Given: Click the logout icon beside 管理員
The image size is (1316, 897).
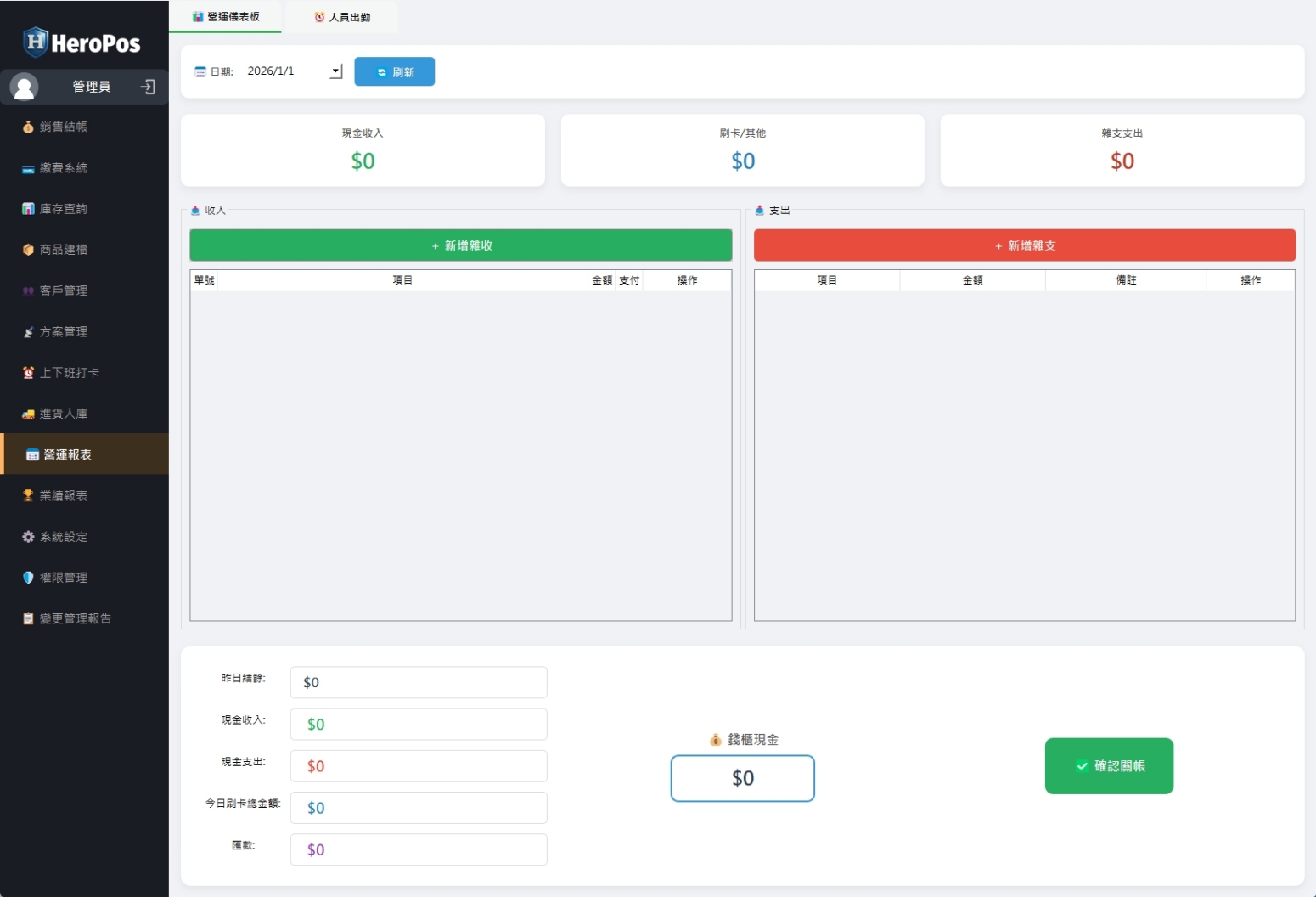Looking at the screenshot, I should [x=148, y=87].
